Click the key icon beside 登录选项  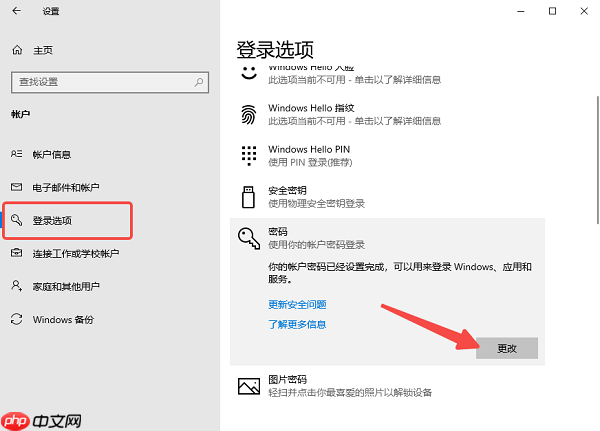coord(16,220)
